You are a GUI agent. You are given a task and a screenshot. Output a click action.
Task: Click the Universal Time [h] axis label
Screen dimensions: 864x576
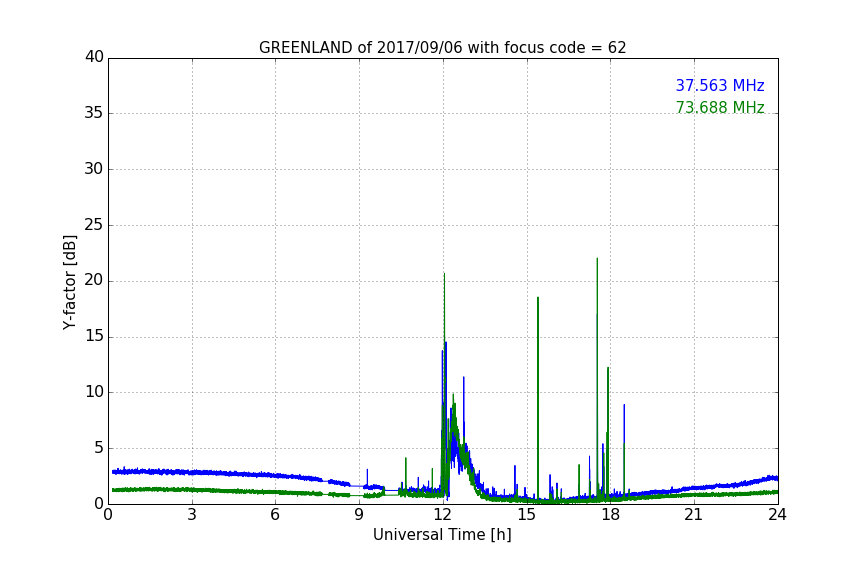coord(442,534)
